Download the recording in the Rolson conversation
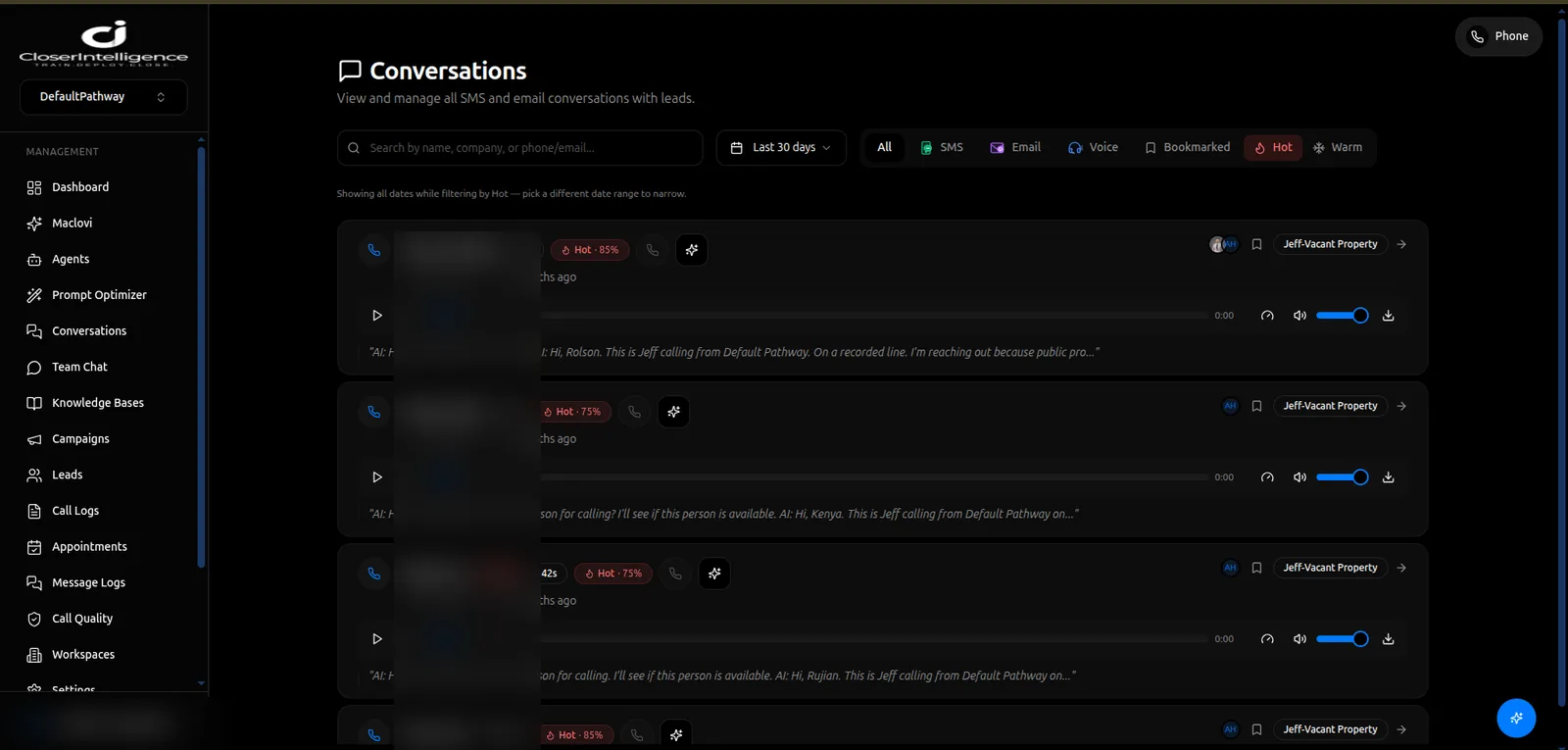Screen dimensions: 1568x750 coord(1388,316)
